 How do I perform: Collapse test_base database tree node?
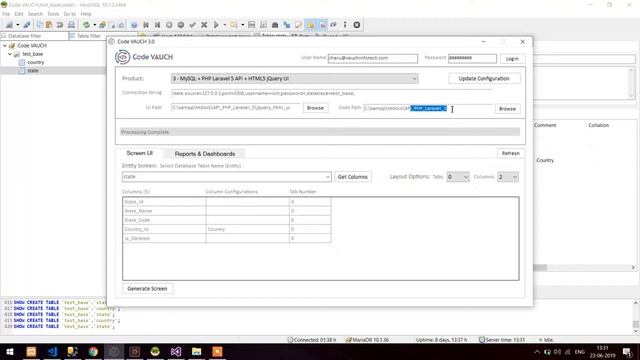[10, 54]
